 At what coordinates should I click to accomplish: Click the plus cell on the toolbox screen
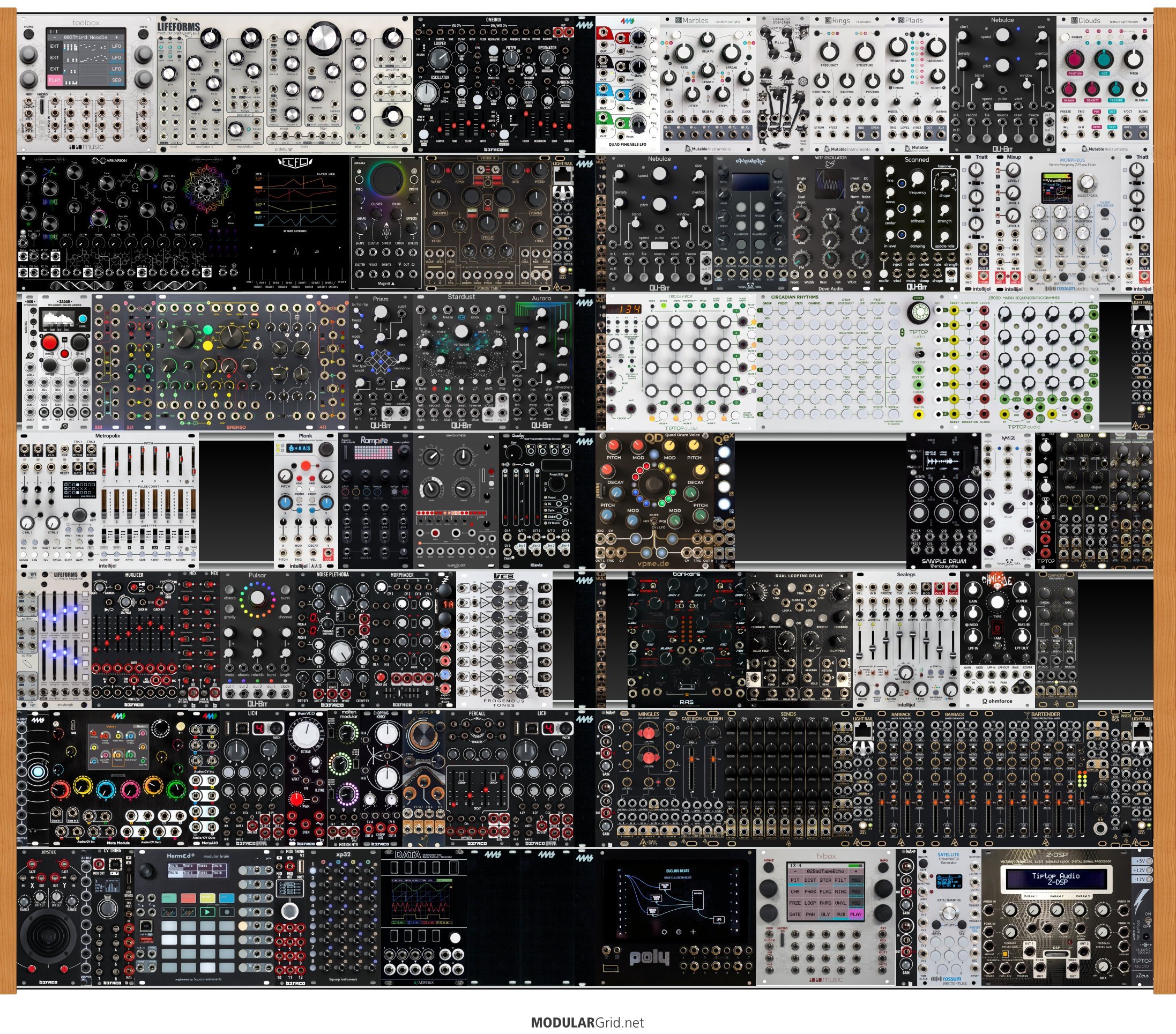coord(117,37)
